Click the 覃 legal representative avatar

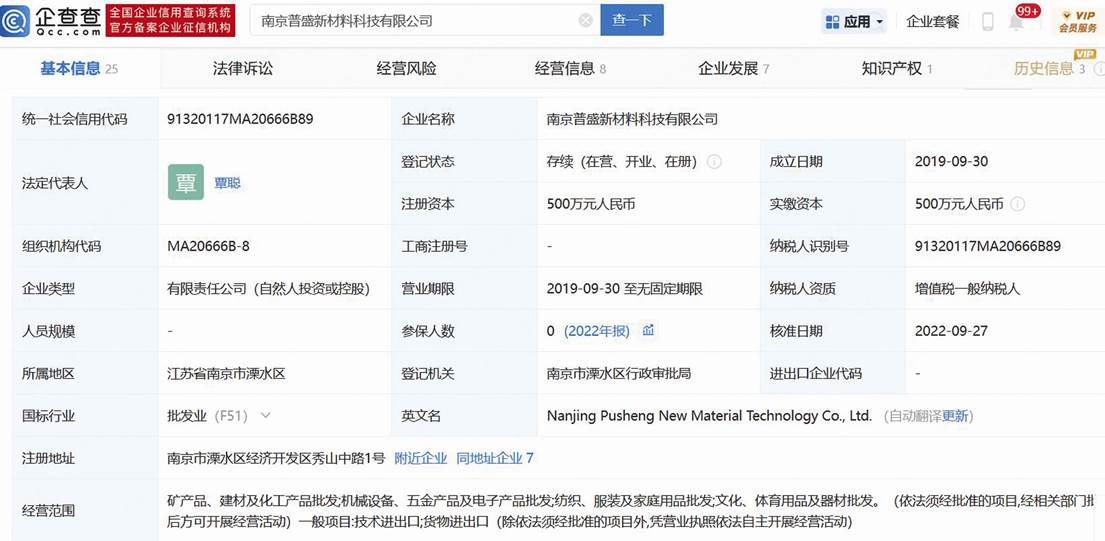[186, 182]
